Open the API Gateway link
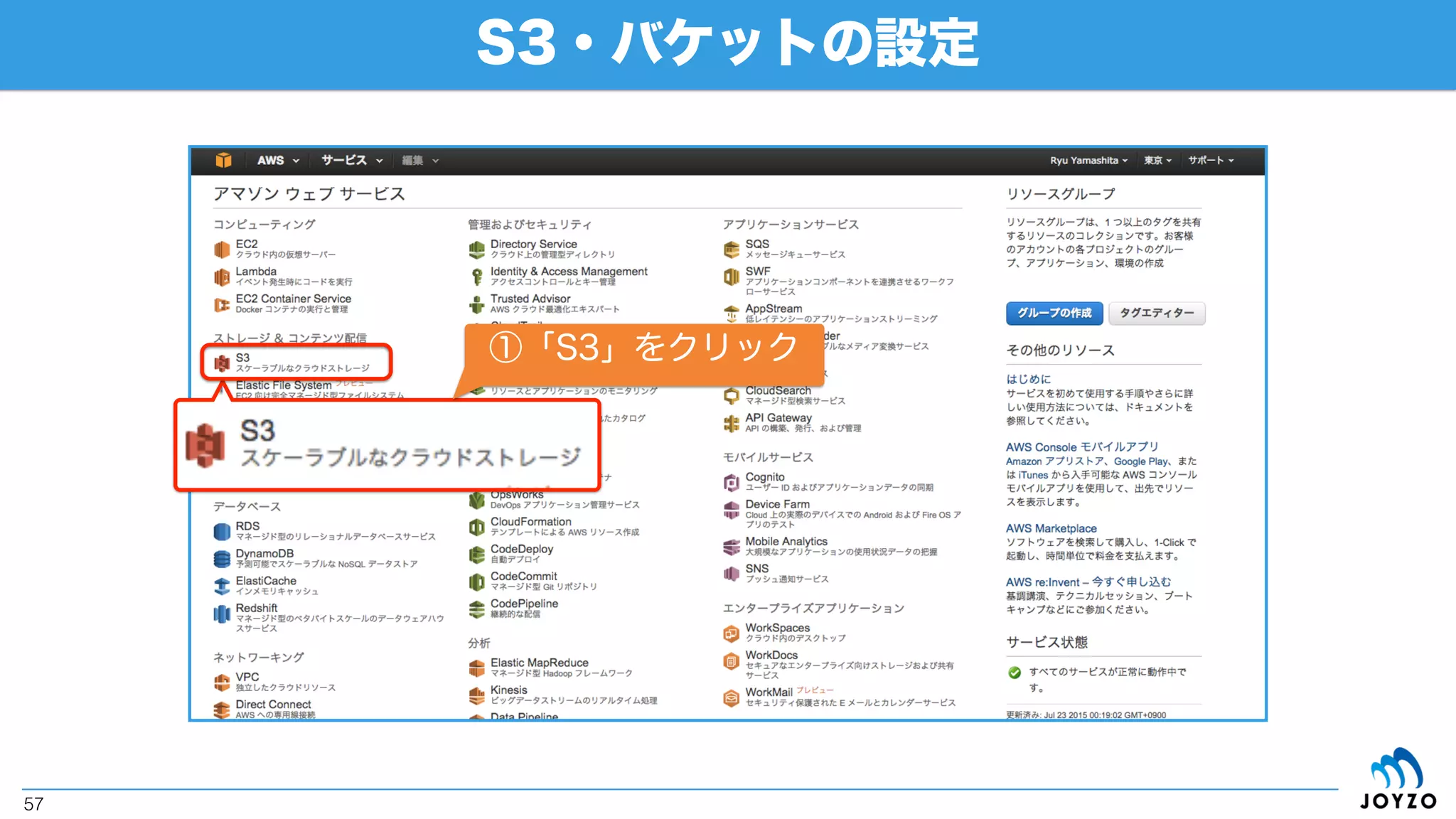 [778, 418]
